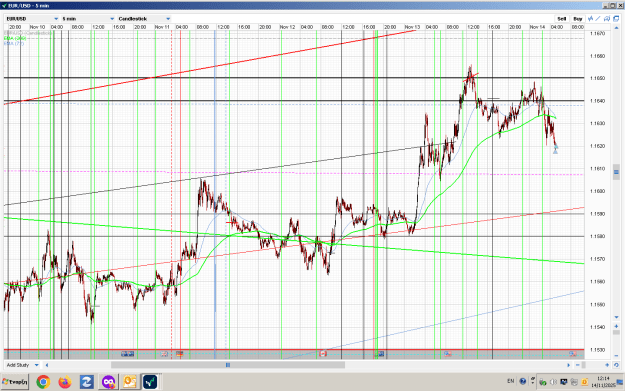The image size is (625, 391).
Task: Open the purple mask browser taskbar icon
Action: tap(108, 382)
